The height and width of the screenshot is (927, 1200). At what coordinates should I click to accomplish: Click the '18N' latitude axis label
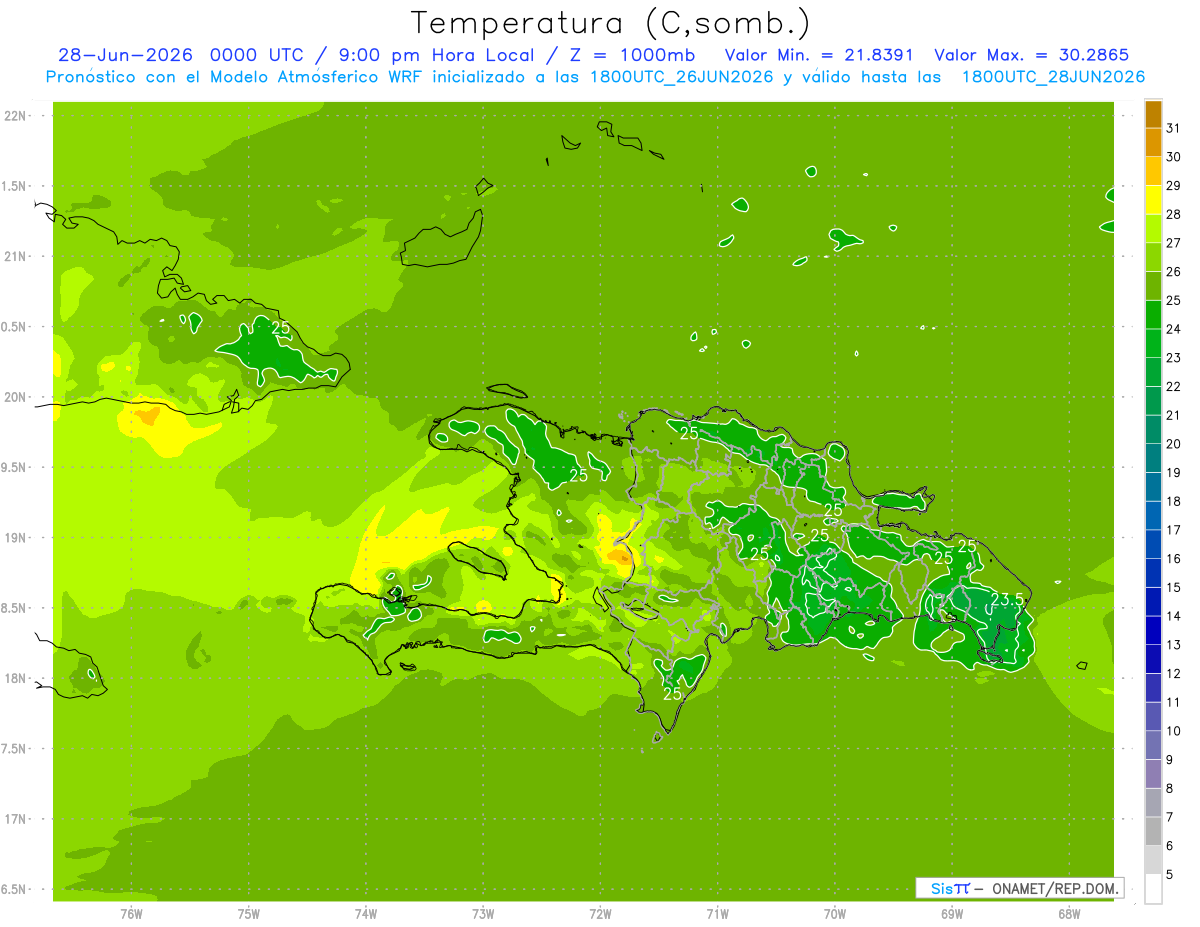point(16,678)
